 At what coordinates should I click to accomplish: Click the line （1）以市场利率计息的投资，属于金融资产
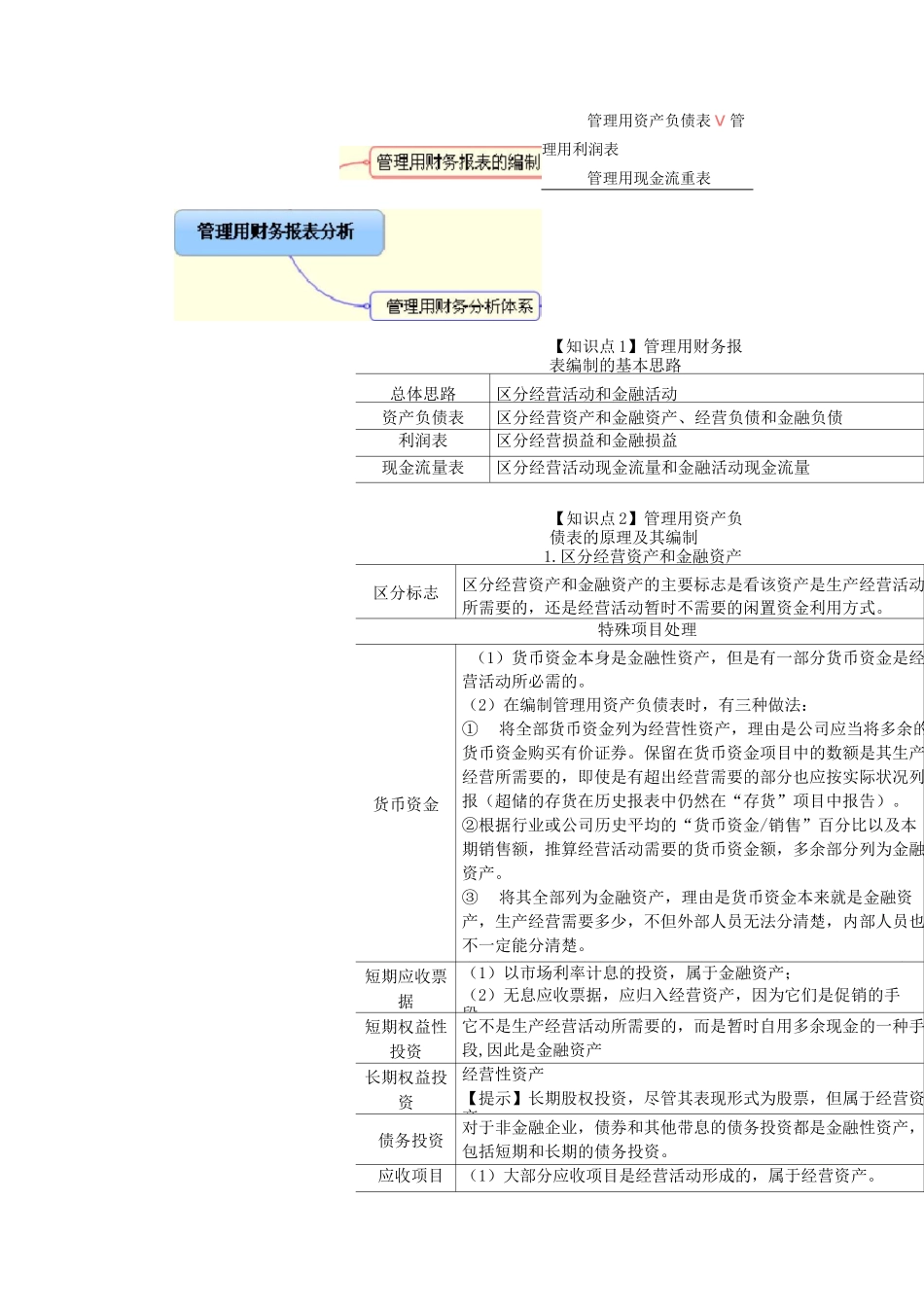(x=627, y=972)
